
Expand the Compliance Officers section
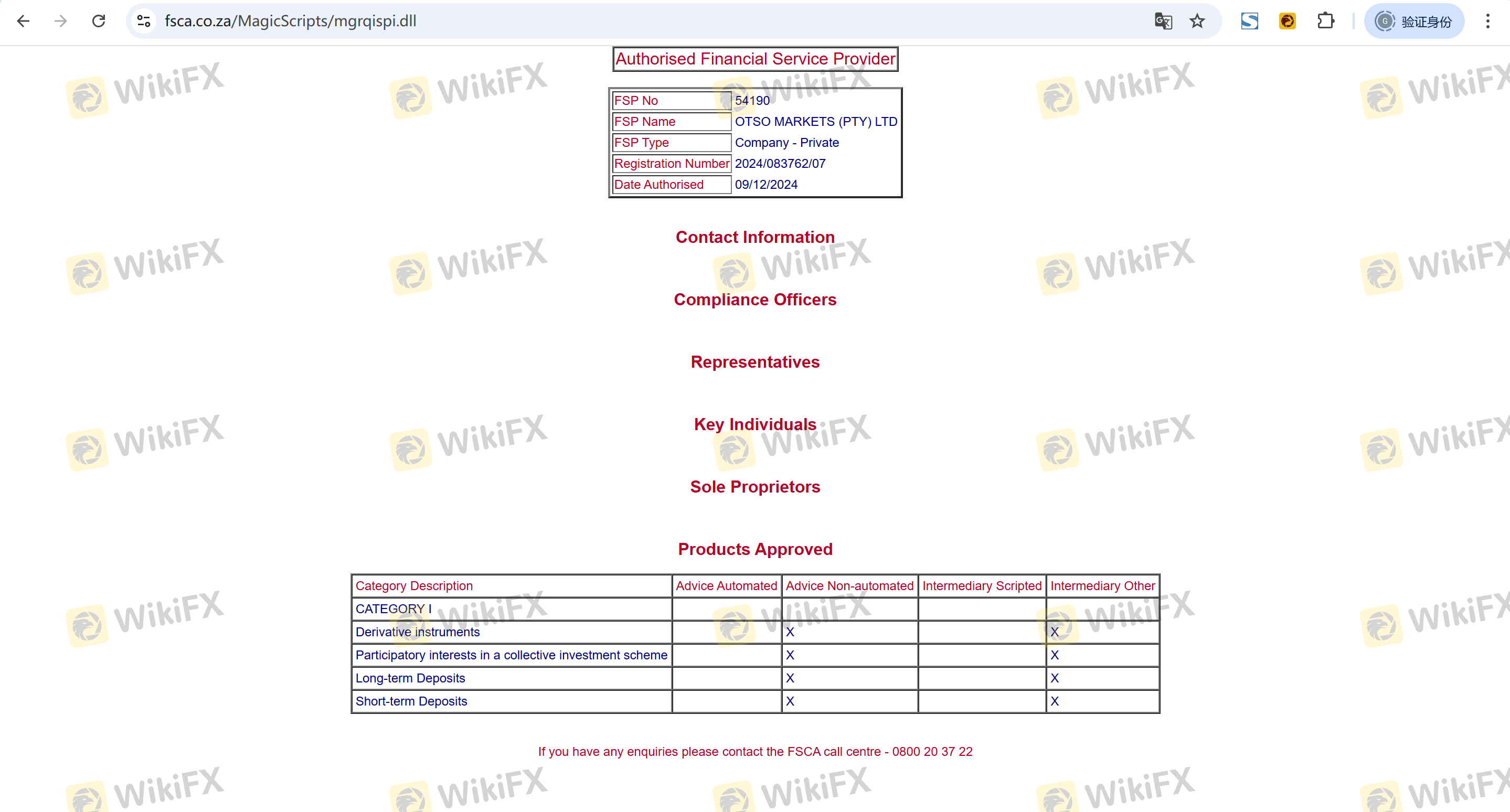click(x=755, y=300)
